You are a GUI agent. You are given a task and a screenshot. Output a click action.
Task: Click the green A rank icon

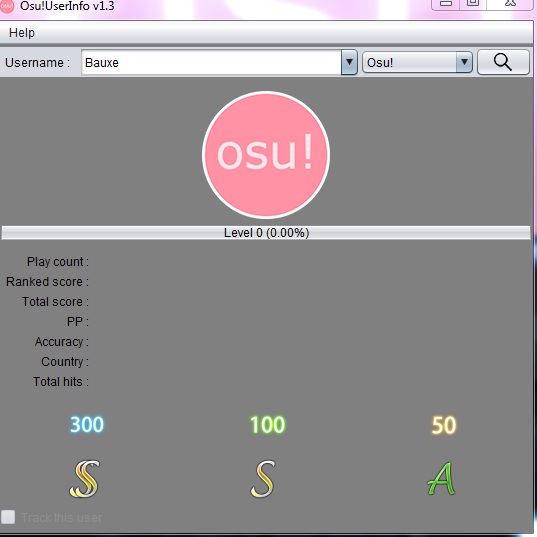pos(442,478)
